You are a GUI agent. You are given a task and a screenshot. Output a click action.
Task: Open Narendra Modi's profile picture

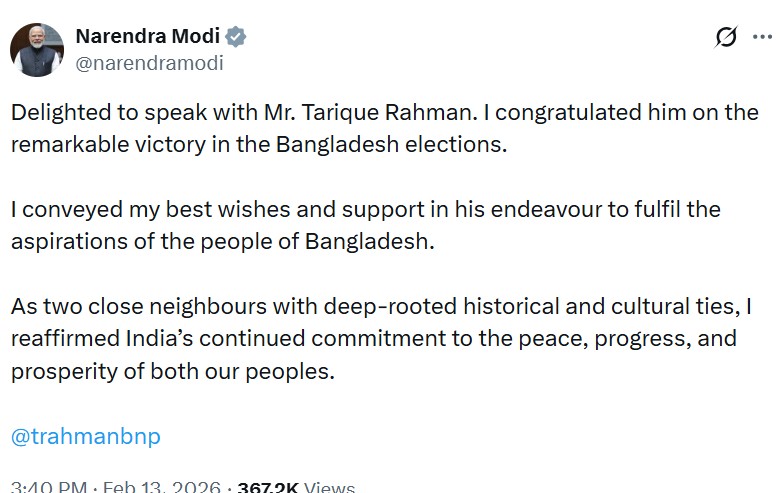[37, 48]
